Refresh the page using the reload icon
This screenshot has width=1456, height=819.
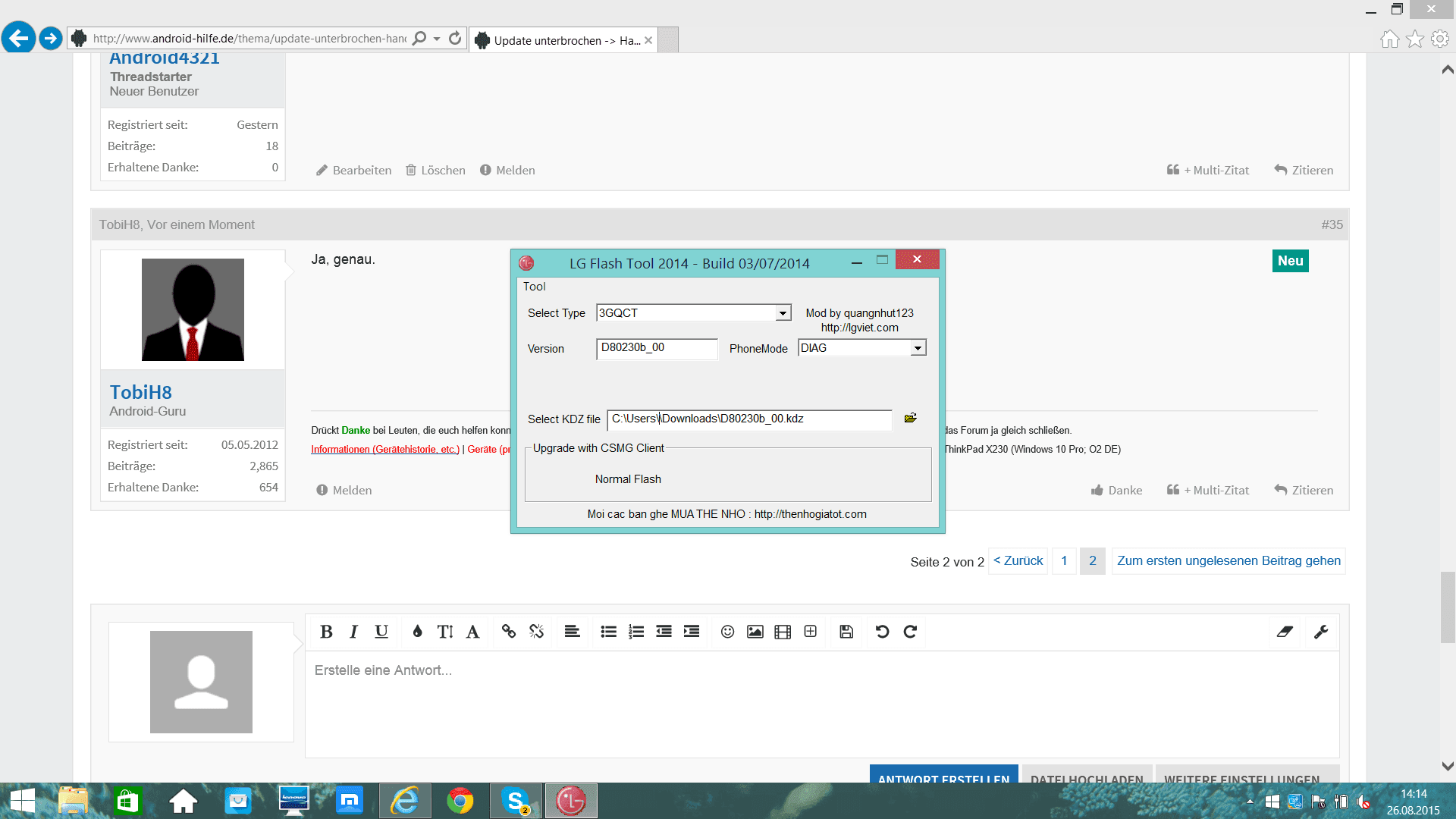[455, 38]
